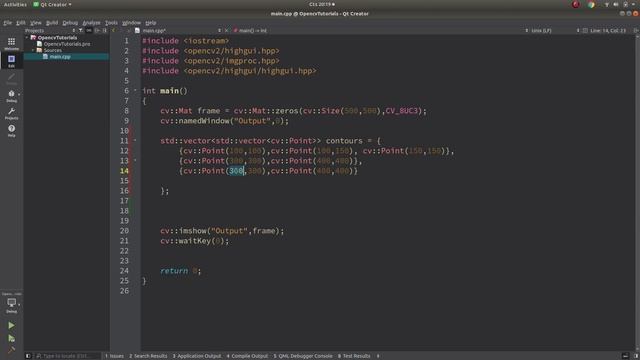The width and height of the screenshot is (640, 360).
Task: Click the locator search field
Action: coord(67,356)
